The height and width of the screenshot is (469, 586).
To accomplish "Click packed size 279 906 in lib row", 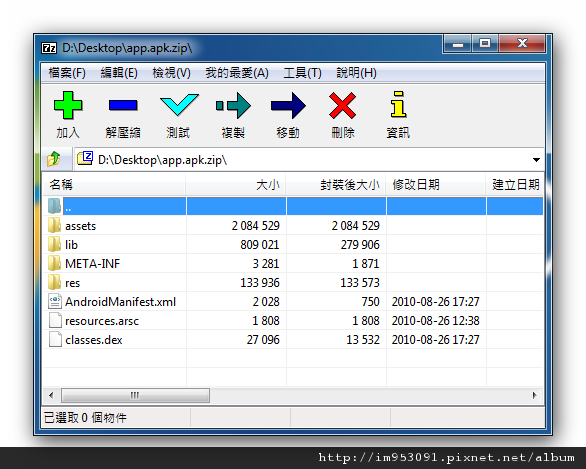I will 360,245.
